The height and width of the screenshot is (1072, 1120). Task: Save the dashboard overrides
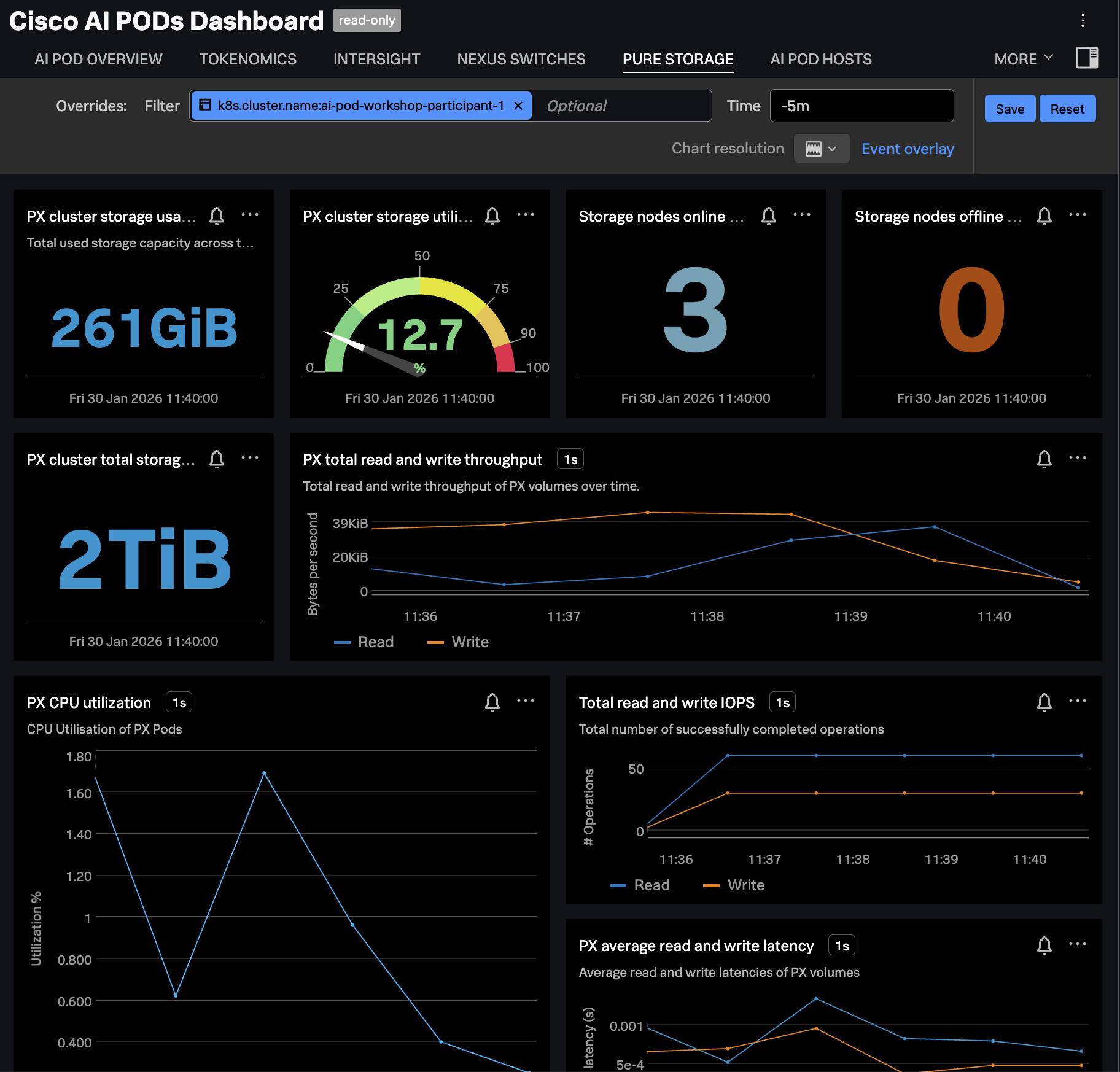point(1009,108)
